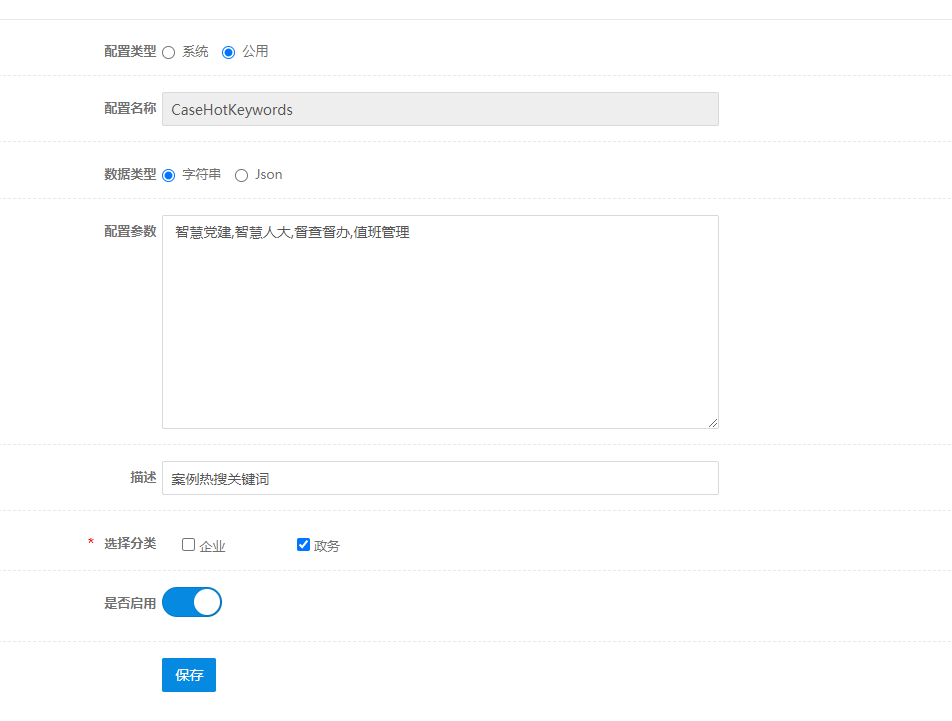Image resolution: width=952 pixels, height=721 pixels.
Task: Click the 选择分类 label
Action: 130,543
